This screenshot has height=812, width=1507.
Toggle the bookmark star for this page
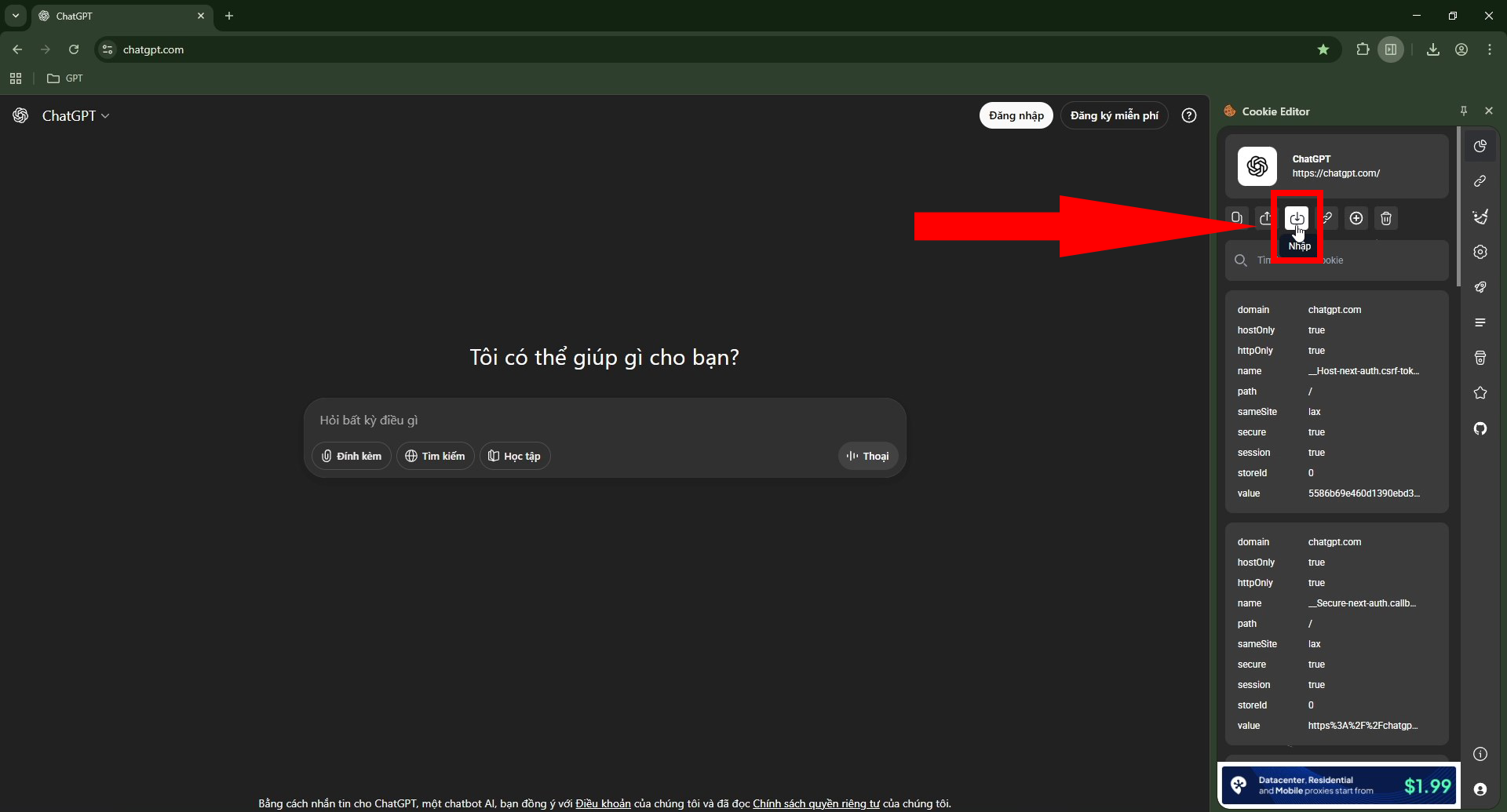[x=1323, y=49]
